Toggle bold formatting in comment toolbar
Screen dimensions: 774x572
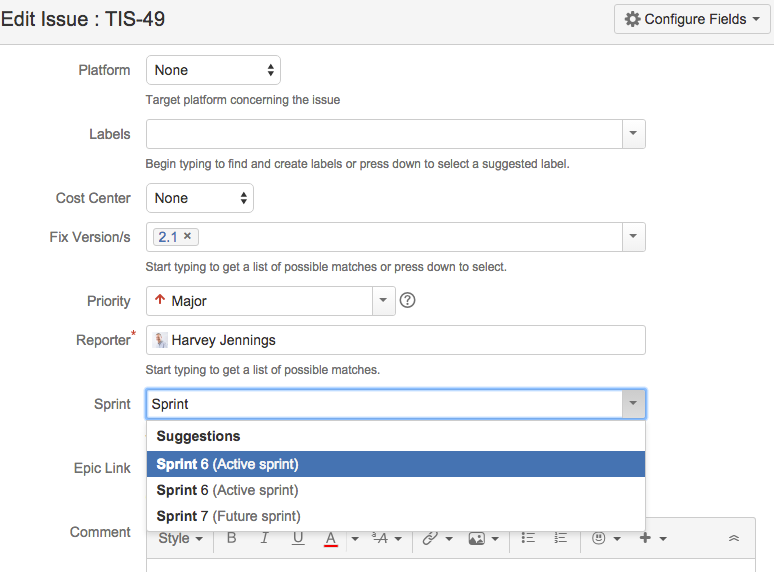point(231,538)
